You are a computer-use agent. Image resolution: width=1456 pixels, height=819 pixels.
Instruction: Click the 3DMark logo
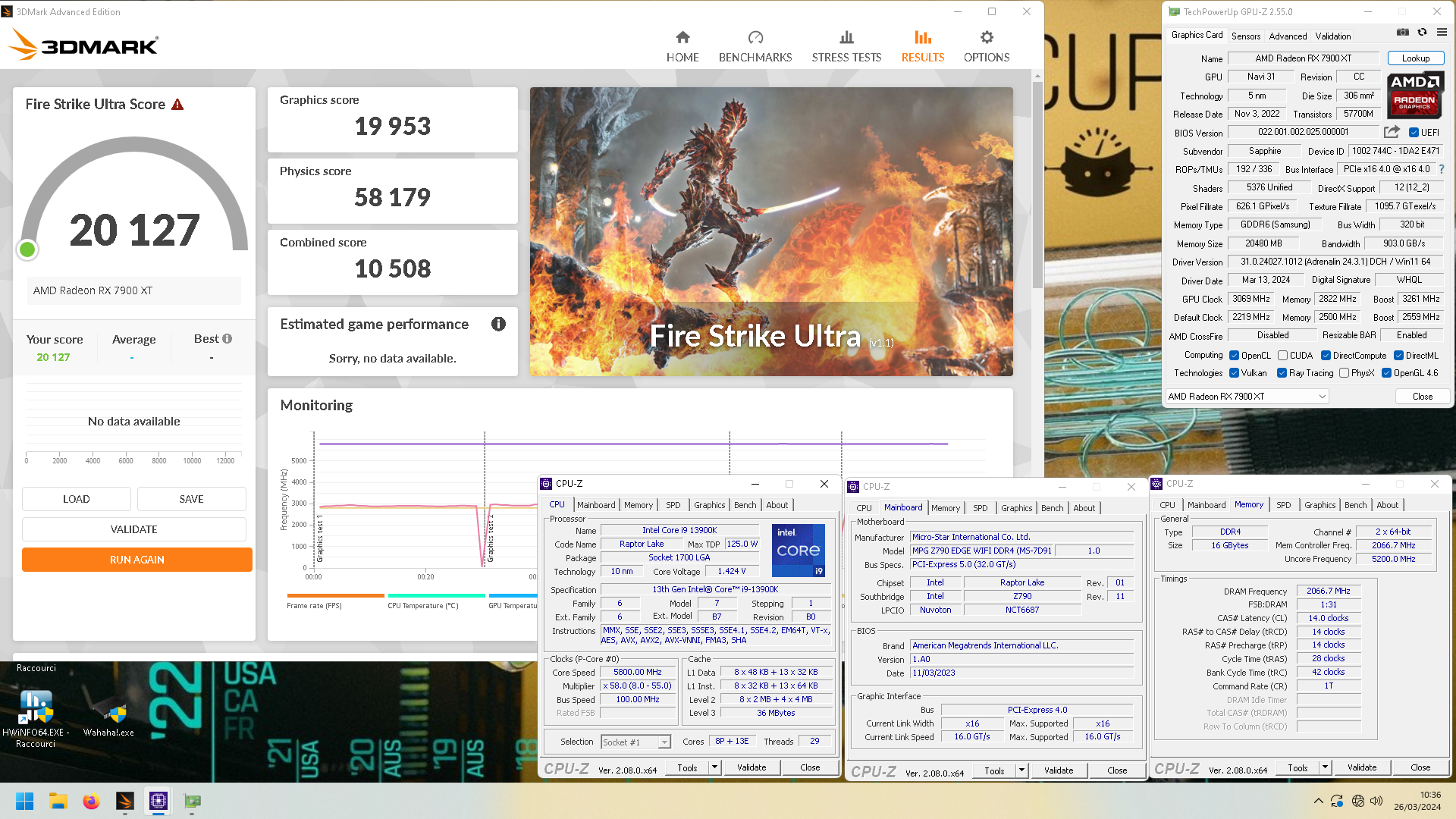click(83, 45)
